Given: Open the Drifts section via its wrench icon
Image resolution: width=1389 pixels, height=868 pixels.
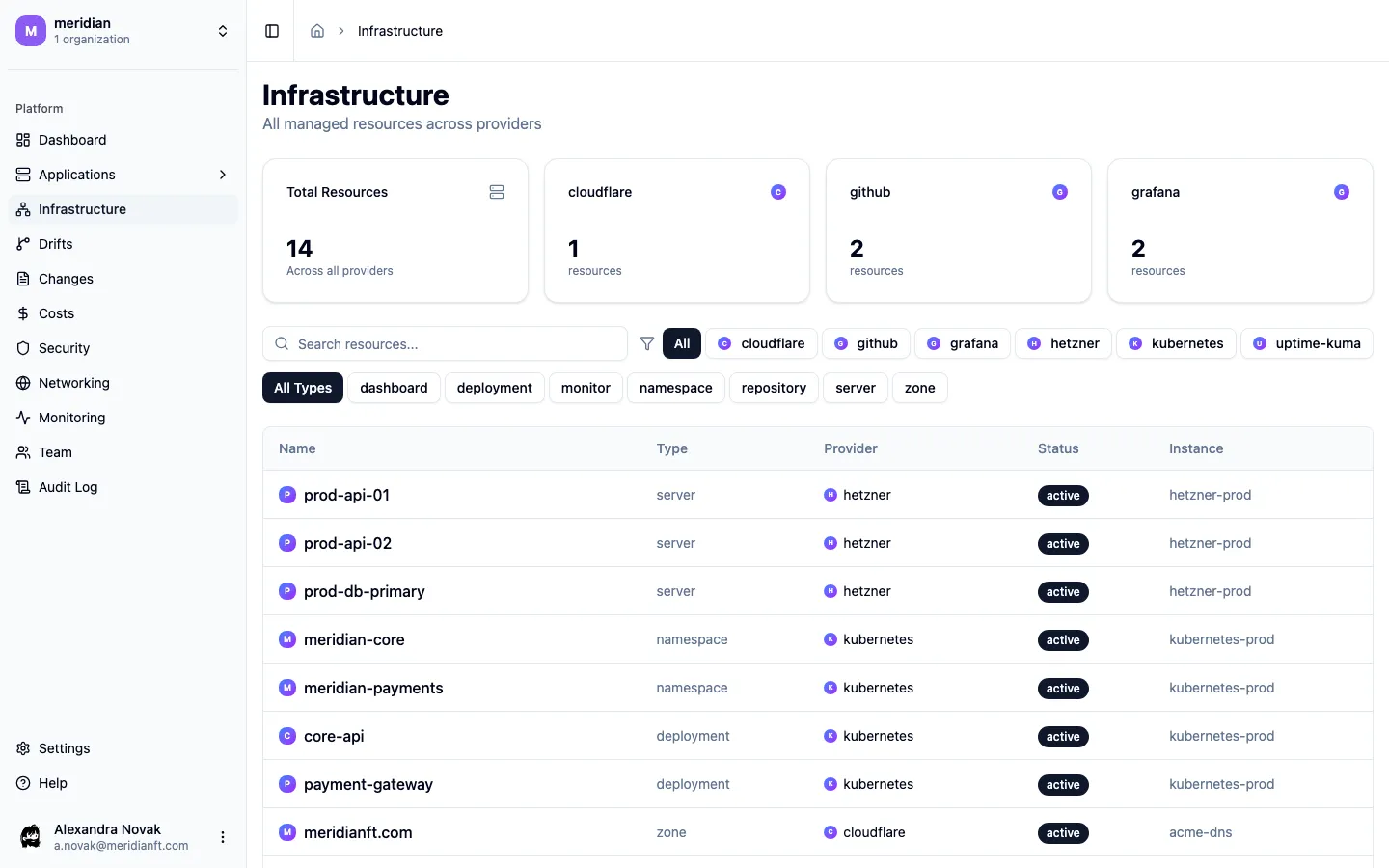Looking at the screenshot, I should point(21,244).
